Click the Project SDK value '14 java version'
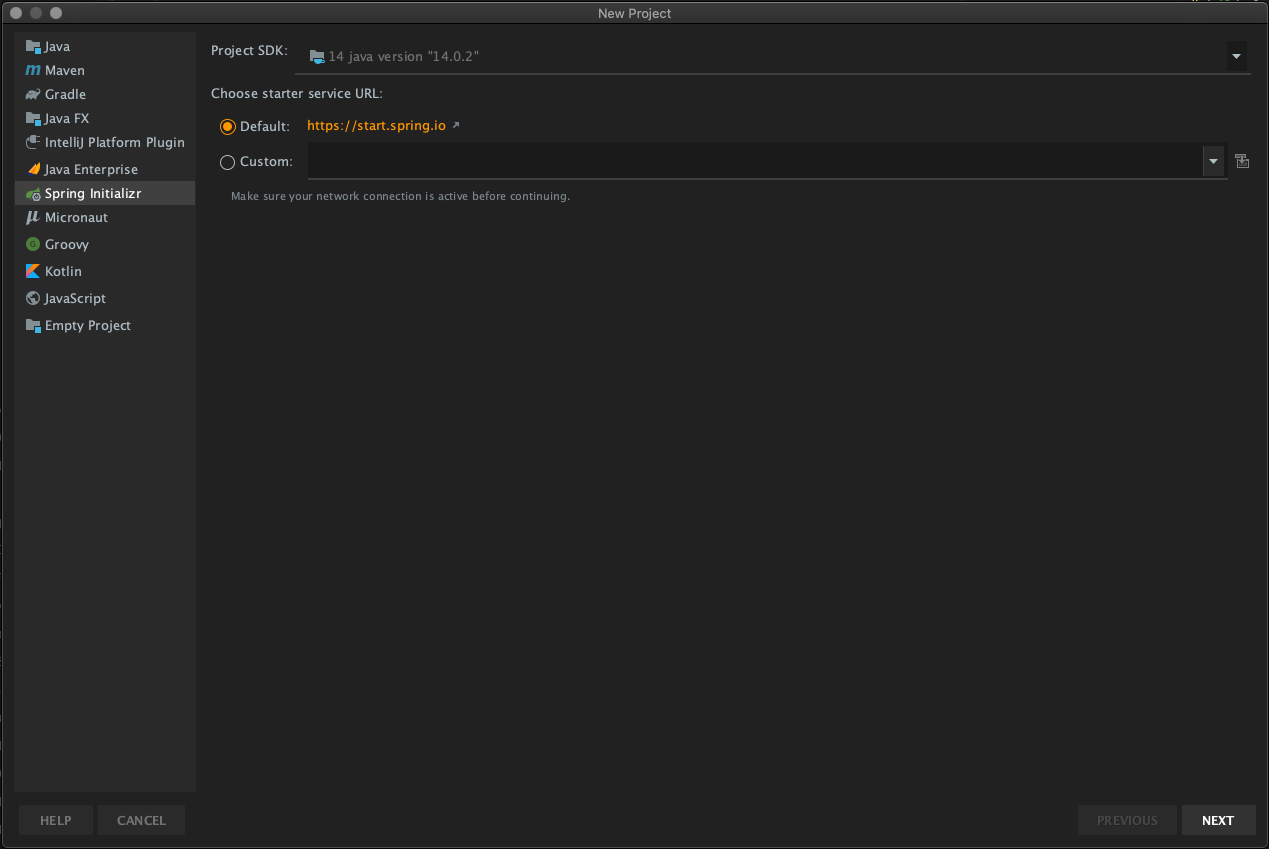This screenshot has height=849, width=1269. pyautogui.click(x=403, y=57)
